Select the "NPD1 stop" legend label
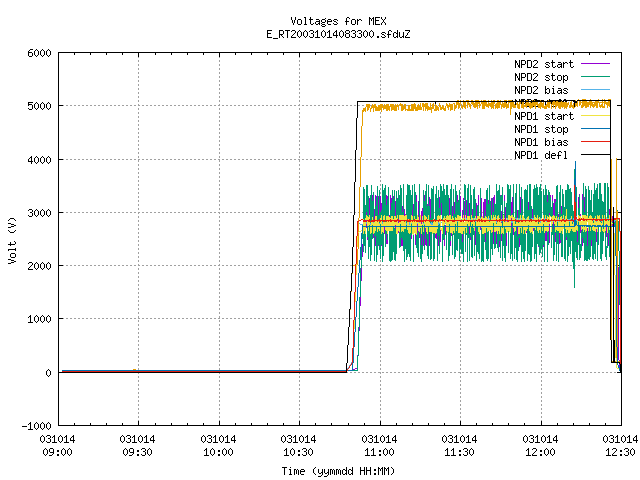This screenshot has width=640, height=480. [541, 129]
